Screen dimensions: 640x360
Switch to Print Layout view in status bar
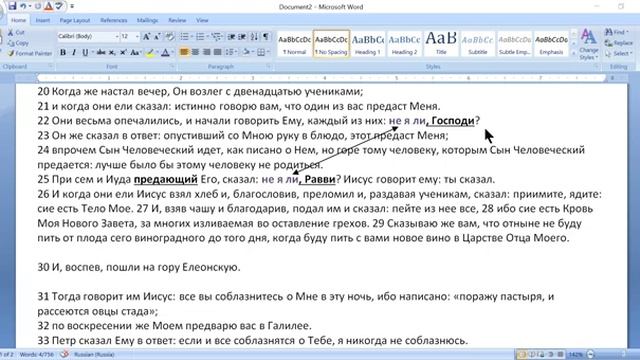(x=521, y=354)
